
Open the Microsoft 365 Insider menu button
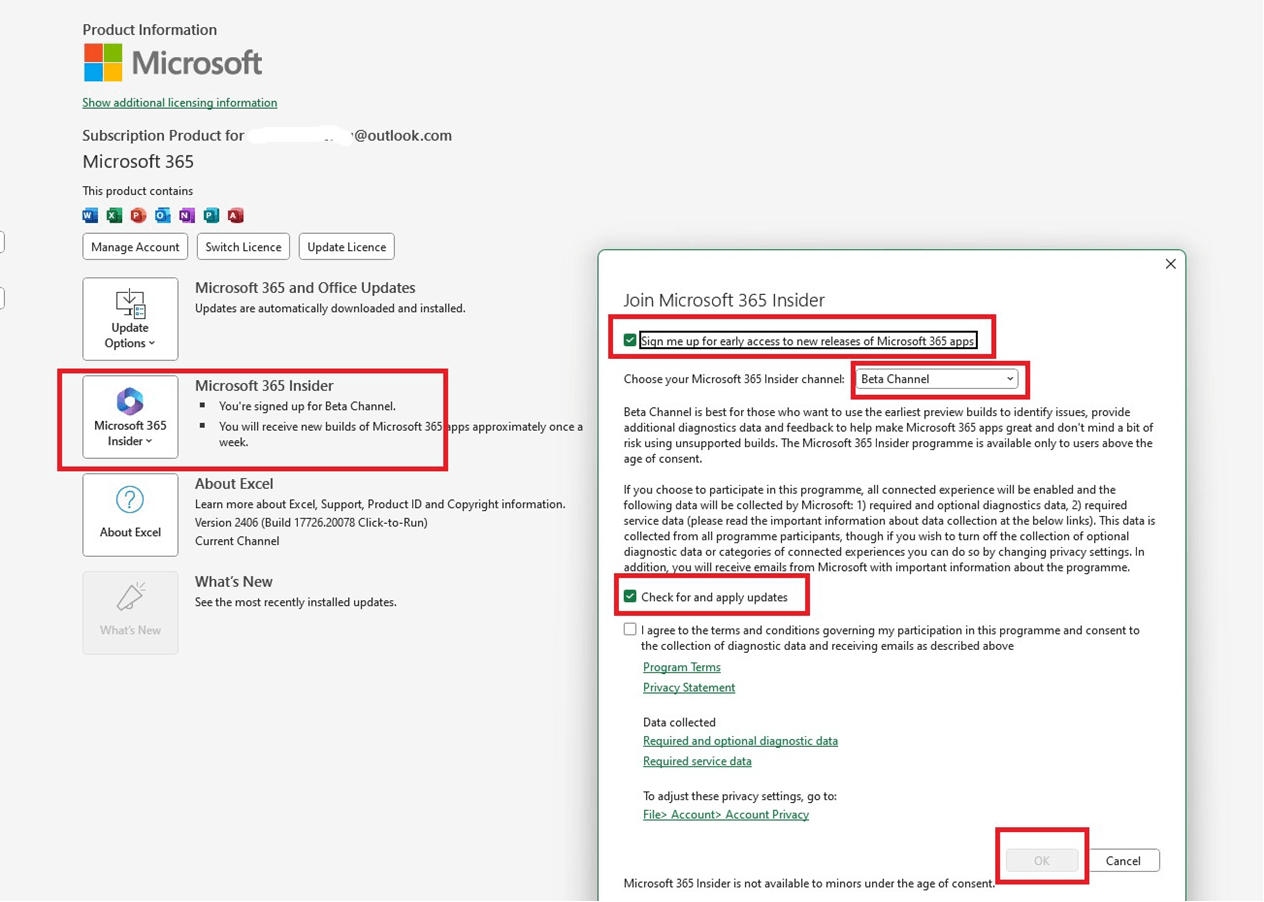tap(130, 417)
